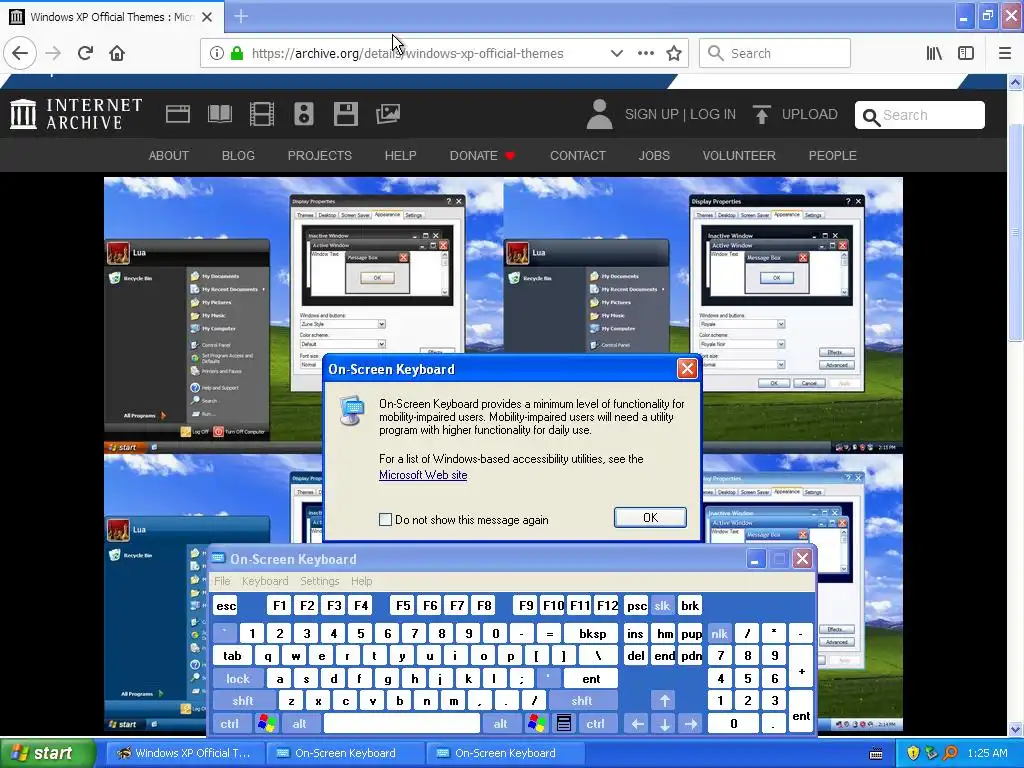The height and width of the screenshot is (768, 1024).
Task: Open the Internet Archive Video film icon
Action: coord(262,114)
